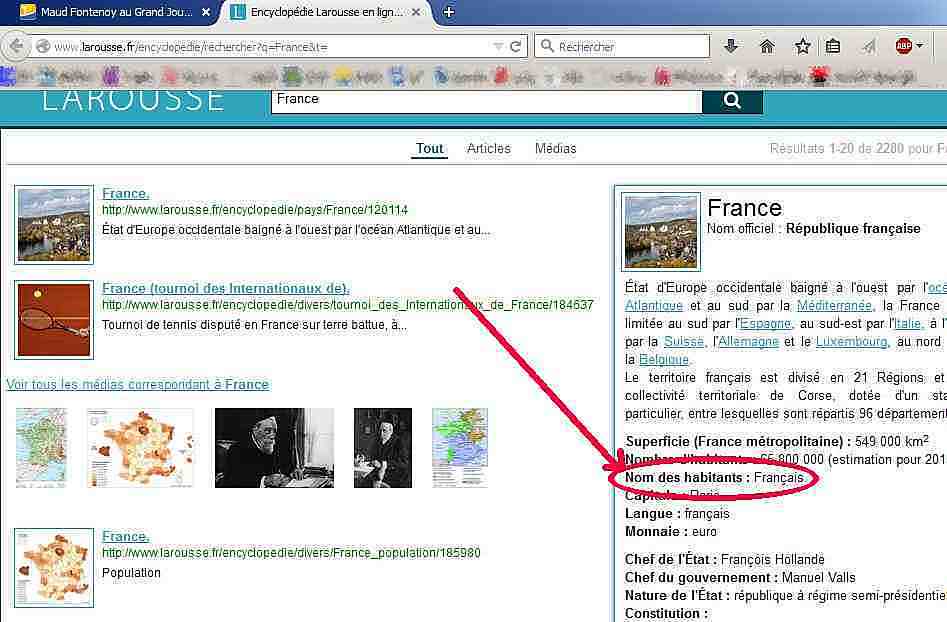Click the 'Monnaie : euro' line
The width and height of the screenshot is (947, 622).
pos(670,532)
